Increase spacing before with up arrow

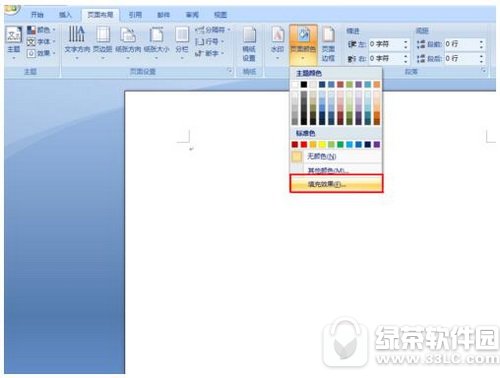click(481, 41)
